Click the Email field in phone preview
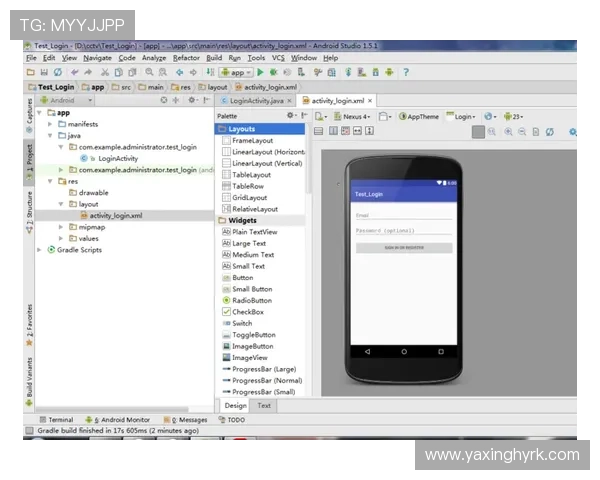 (403, 215)
